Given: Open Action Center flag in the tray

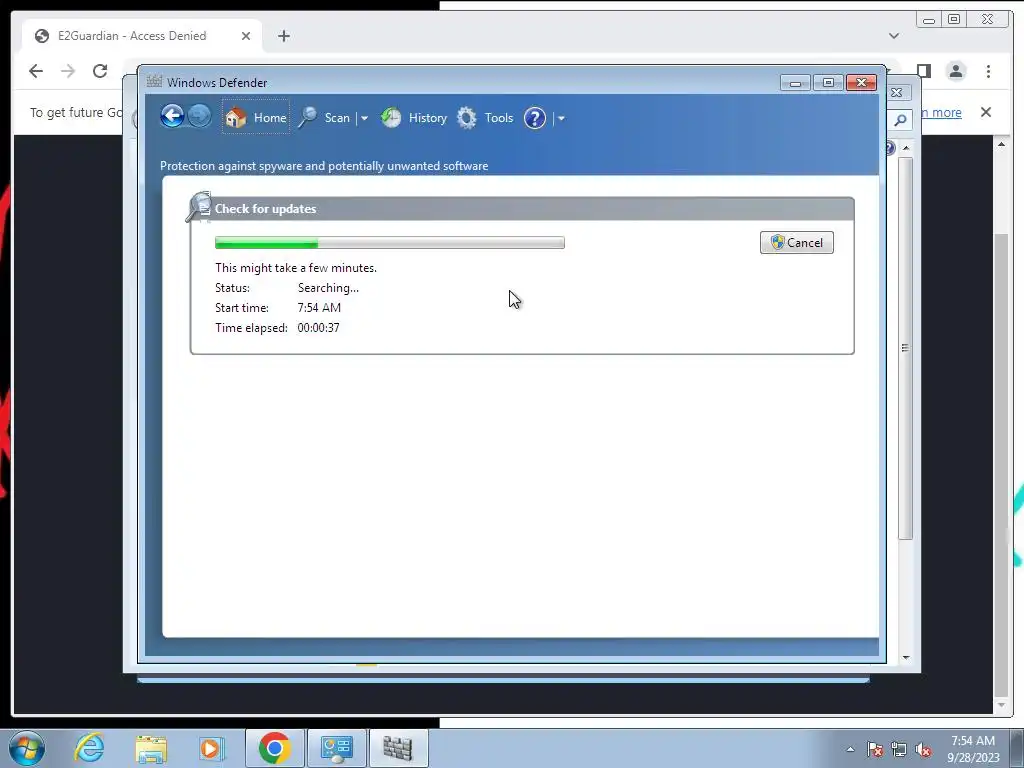Looking at the screenshot, I should (x=874, y=749).
